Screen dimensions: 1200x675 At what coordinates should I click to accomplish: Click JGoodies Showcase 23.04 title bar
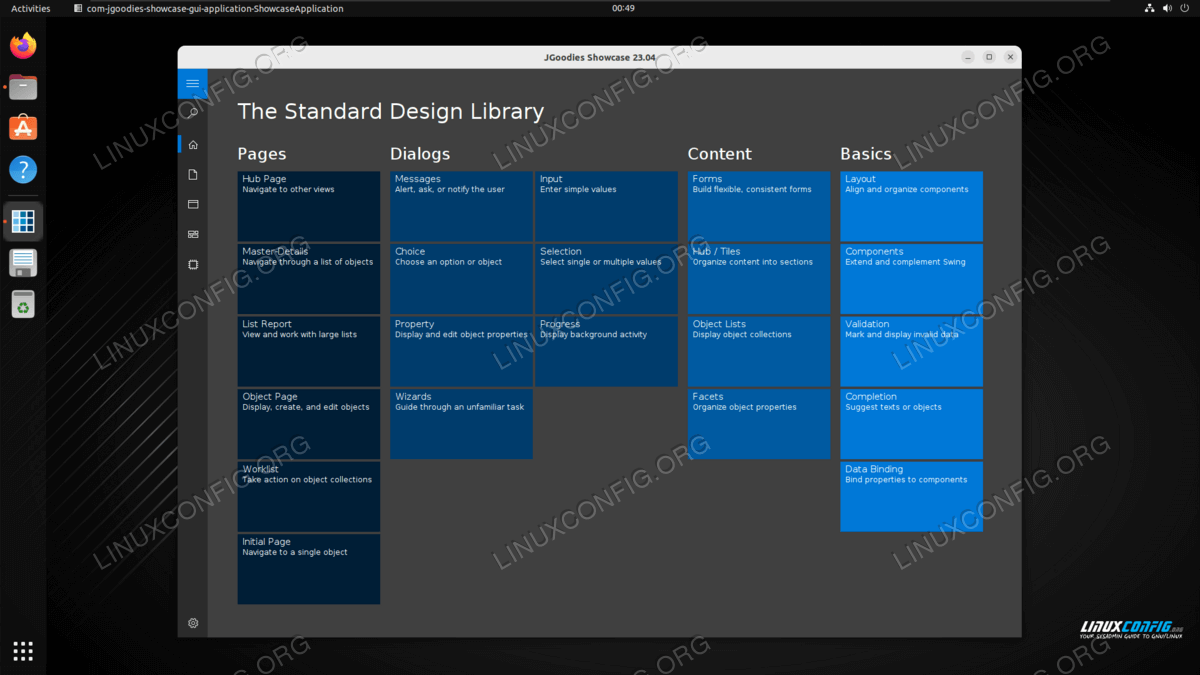tap(599, 57)
